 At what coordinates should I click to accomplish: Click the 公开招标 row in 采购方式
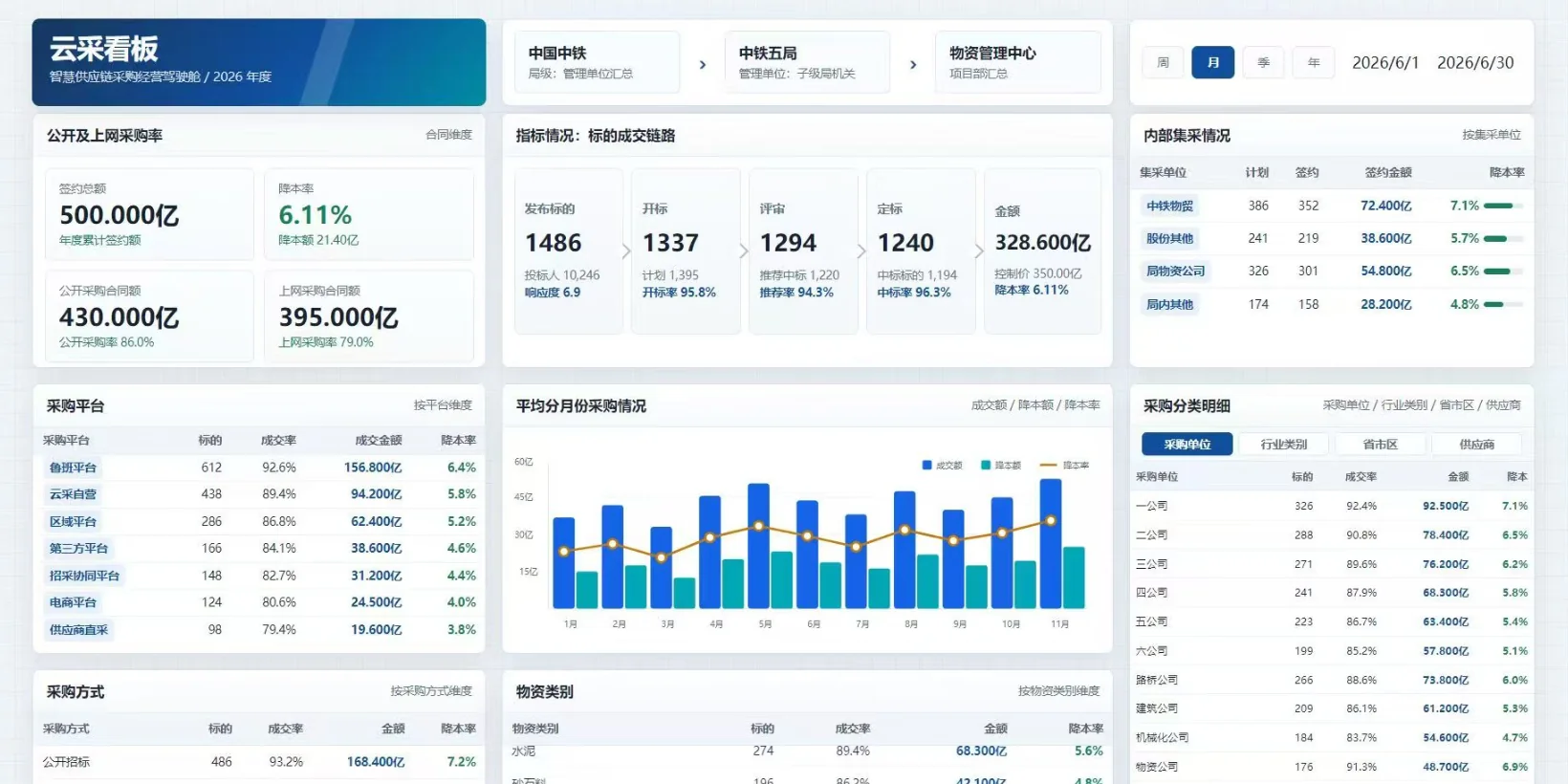[x=259, y=762]
